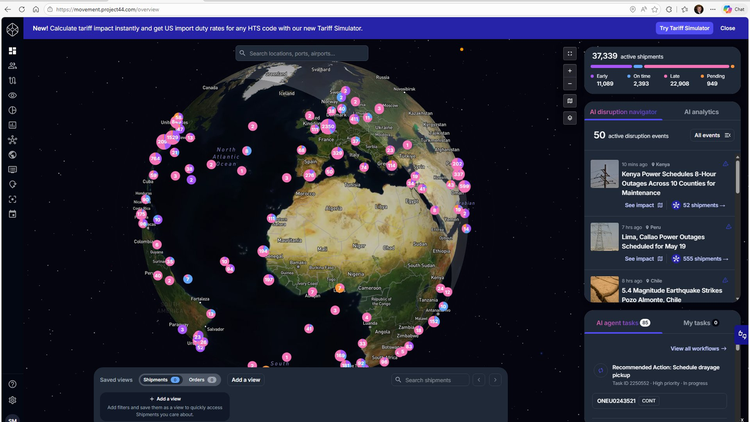Click the disruption events list scrollbar
The height and width of the screenshot is (422, 750).
tap(738, 176)
